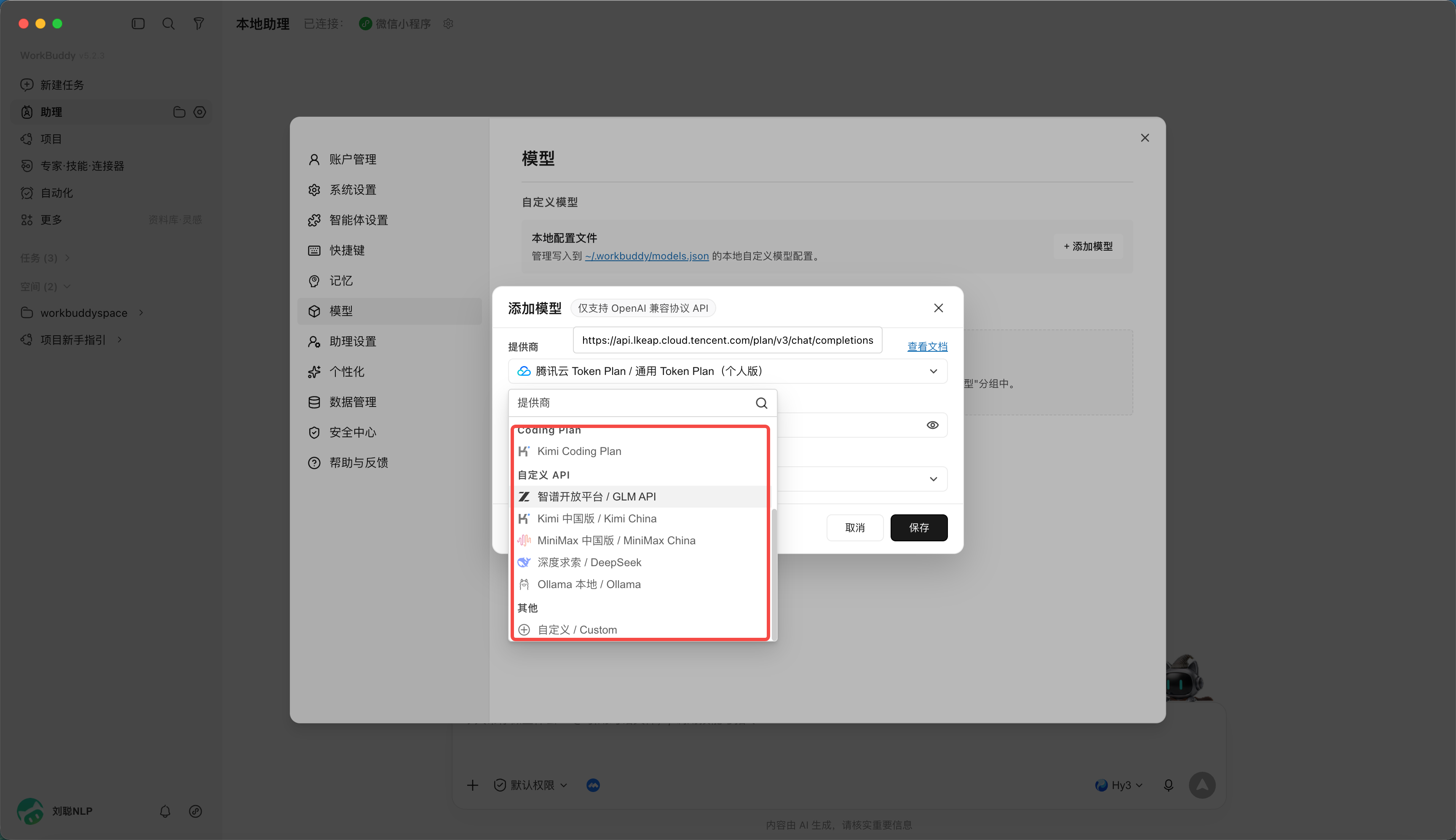Click the folder icon in 助理 row
Image resolution: width=1456 pixels, height=840 pixels.
tap(179, 112)
